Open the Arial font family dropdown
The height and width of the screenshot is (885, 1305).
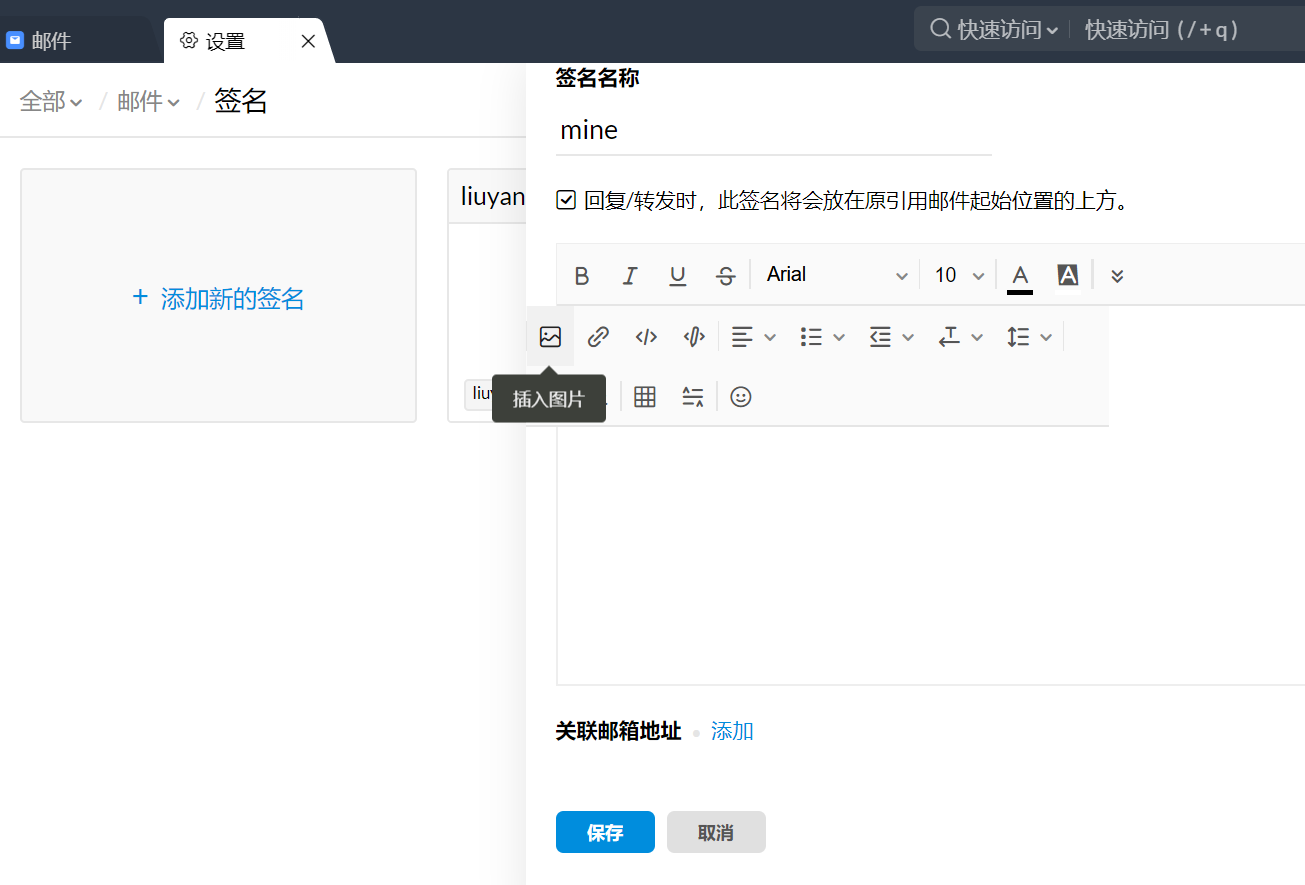click(836, 275)
